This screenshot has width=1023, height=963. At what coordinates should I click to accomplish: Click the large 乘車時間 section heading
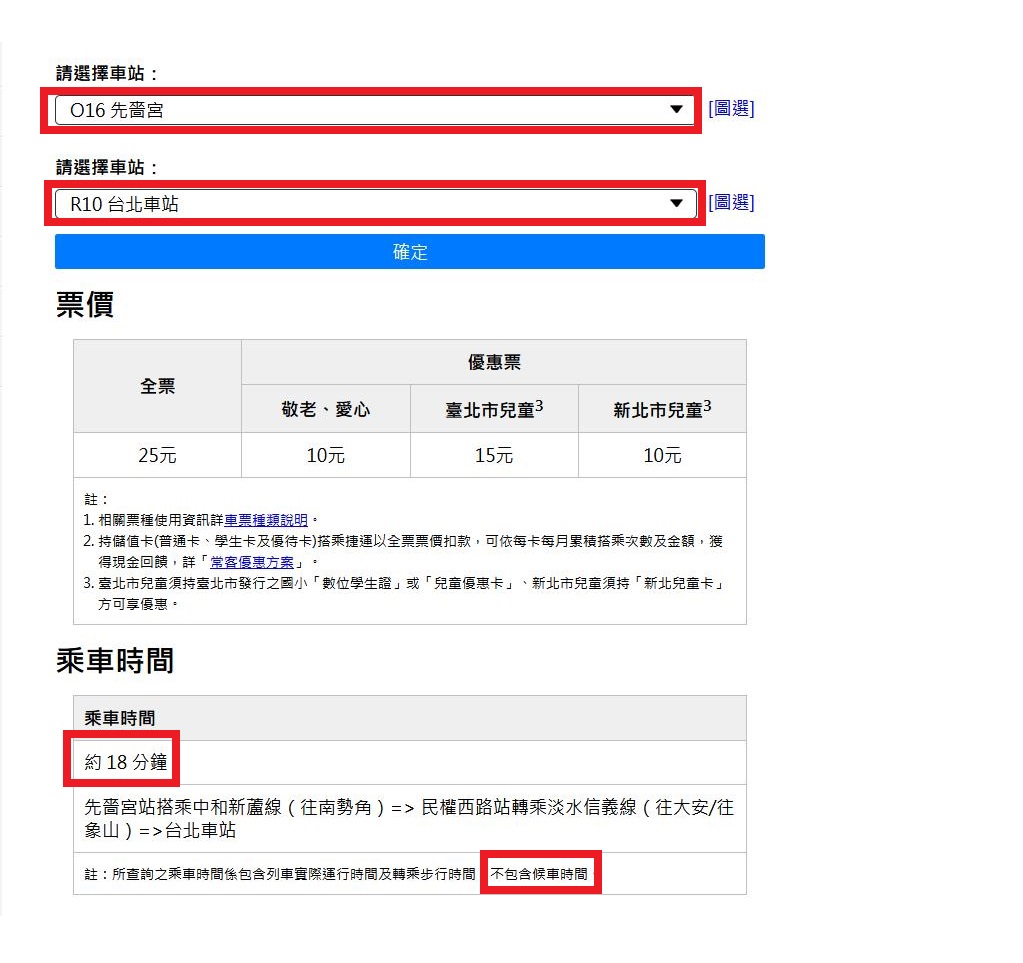(115, 660)
